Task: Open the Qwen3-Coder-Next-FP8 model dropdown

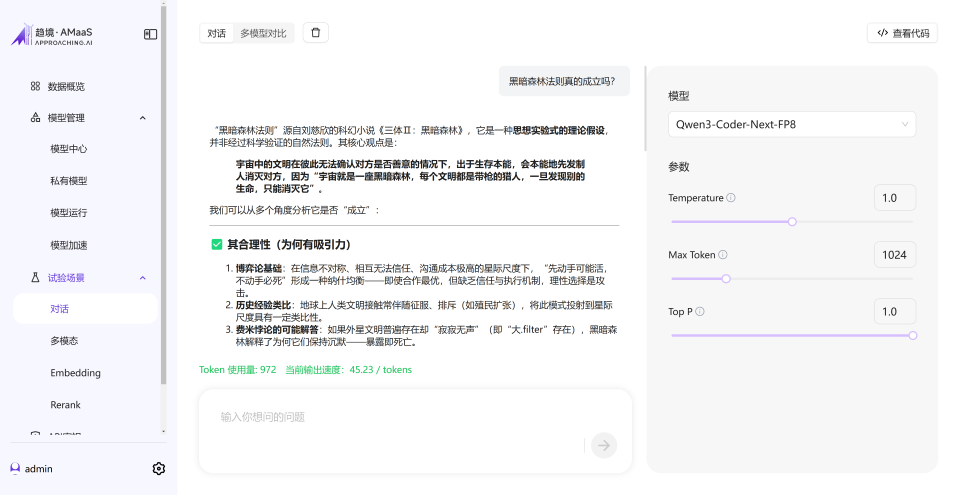Action: point(791,125)
